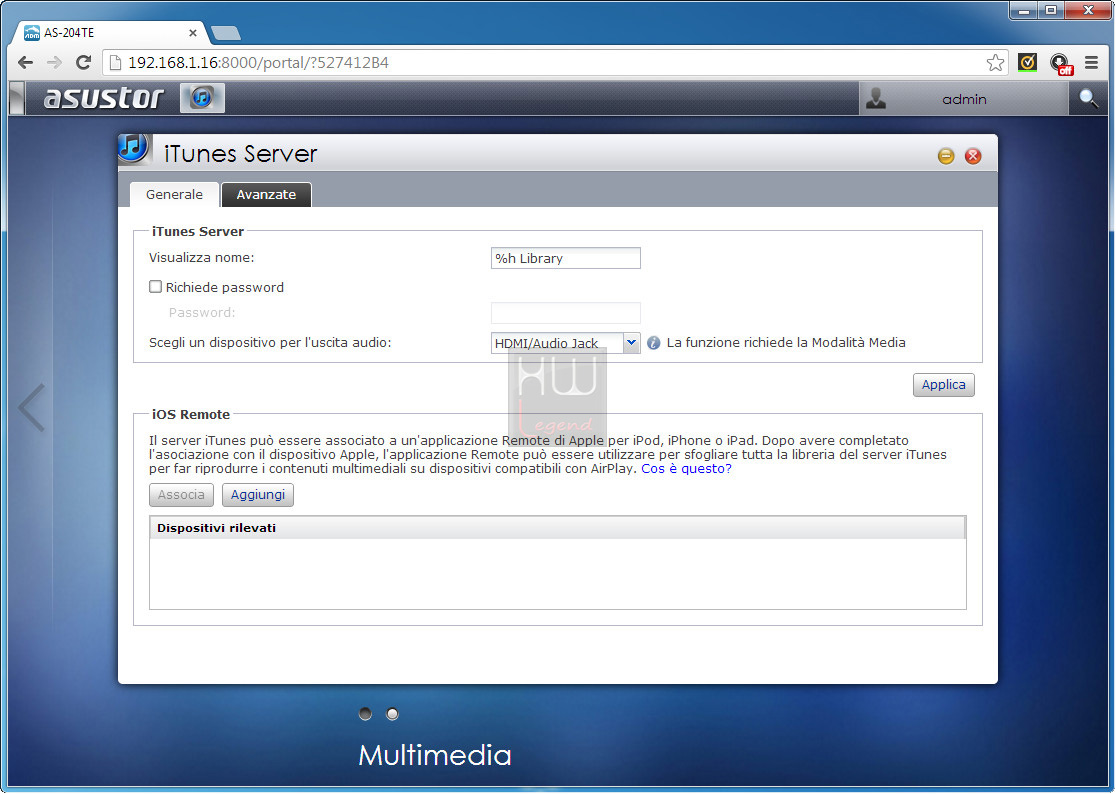The width and height of the screenshot is (1116, 794).
Task: Go to previous desktop page arrow
Action: coord(32,408)
